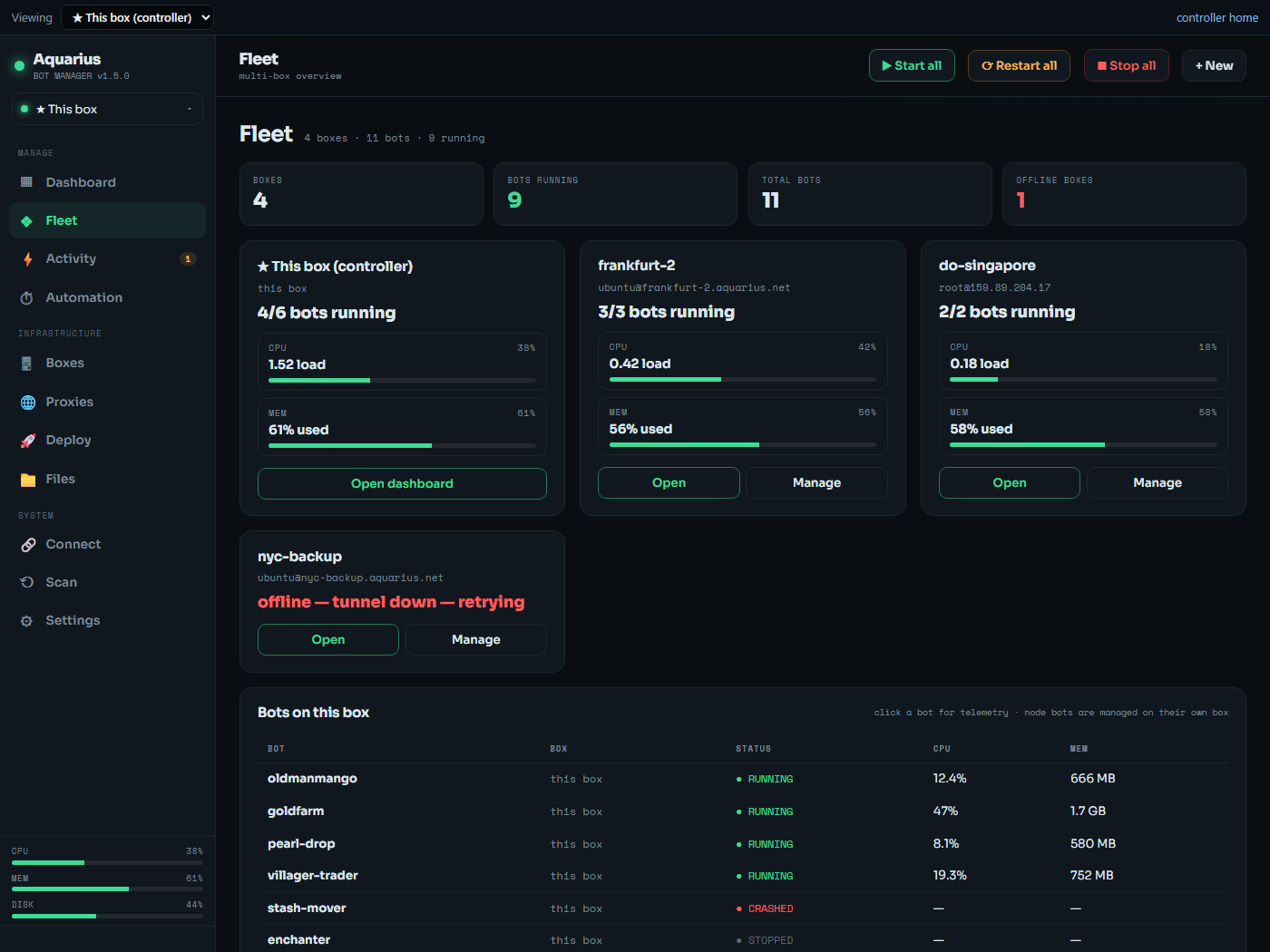Click the Files folder icon
The width and height of the screenshot is (1270, 952).
(27, 479)
